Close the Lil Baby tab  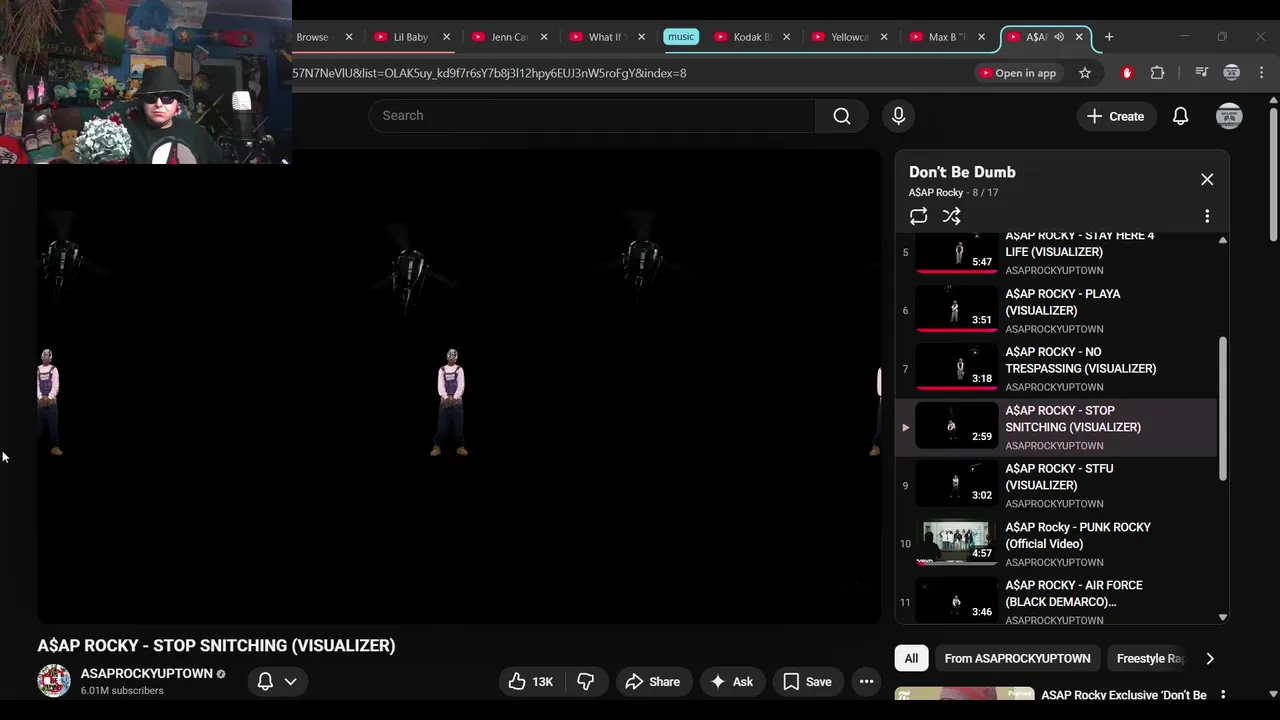coord(446,37)
